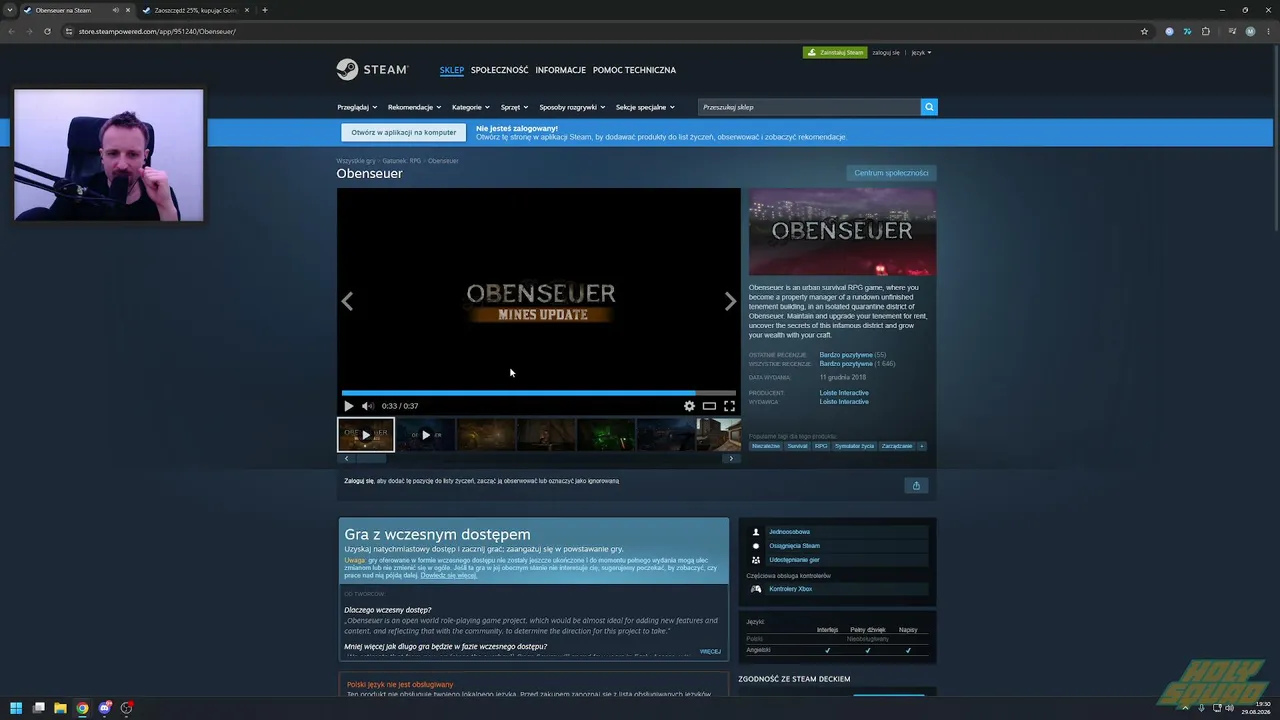Open the język language dropdown
1280x720 pixels.
pos(921,52)
